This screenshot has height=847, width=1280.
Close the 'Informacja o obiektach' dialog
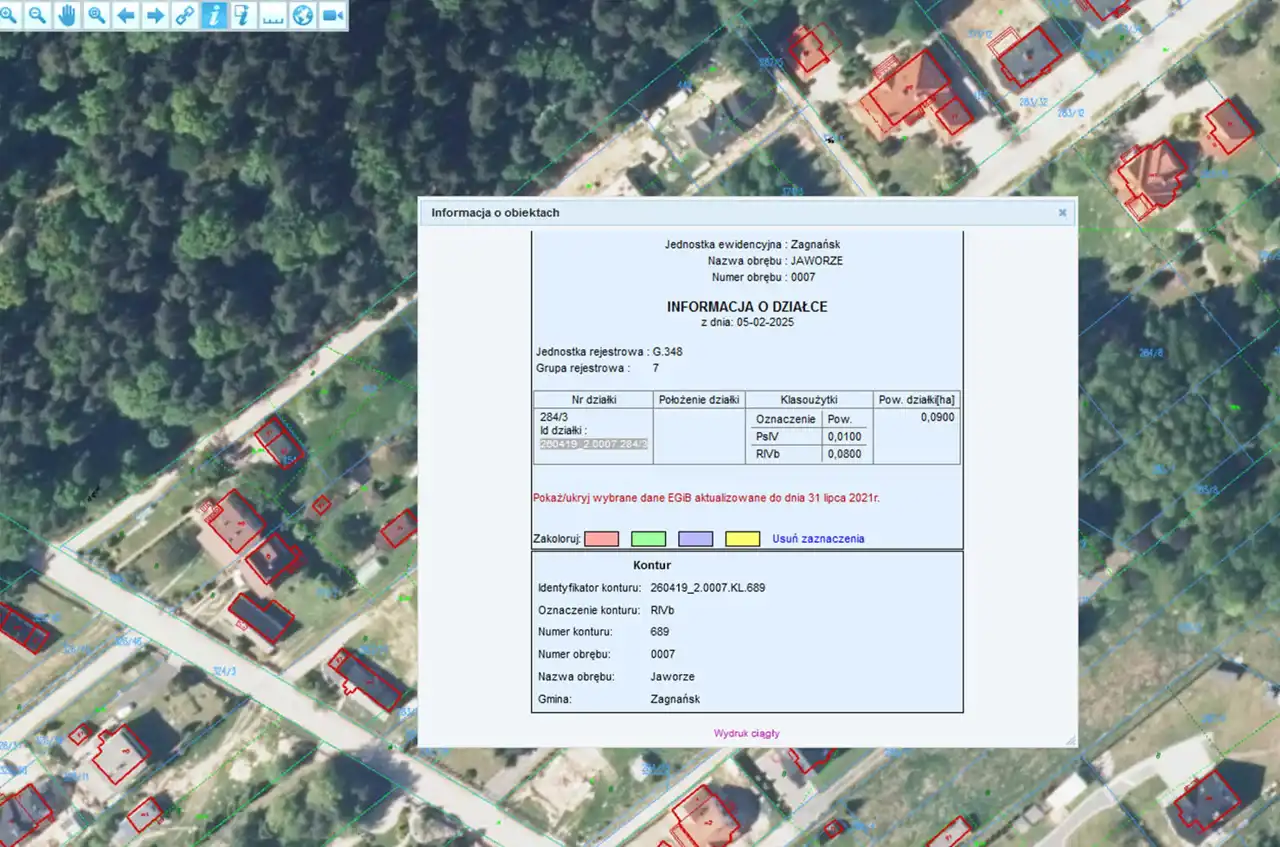(x=1062, y=213)
